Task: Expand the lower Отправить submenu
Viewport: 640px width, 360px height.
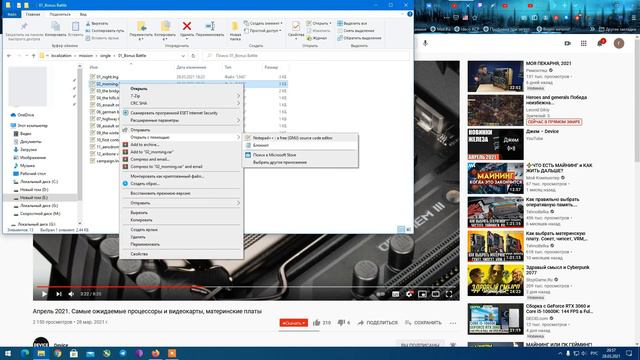Action: pyautogui.click(x=182, y=203)
